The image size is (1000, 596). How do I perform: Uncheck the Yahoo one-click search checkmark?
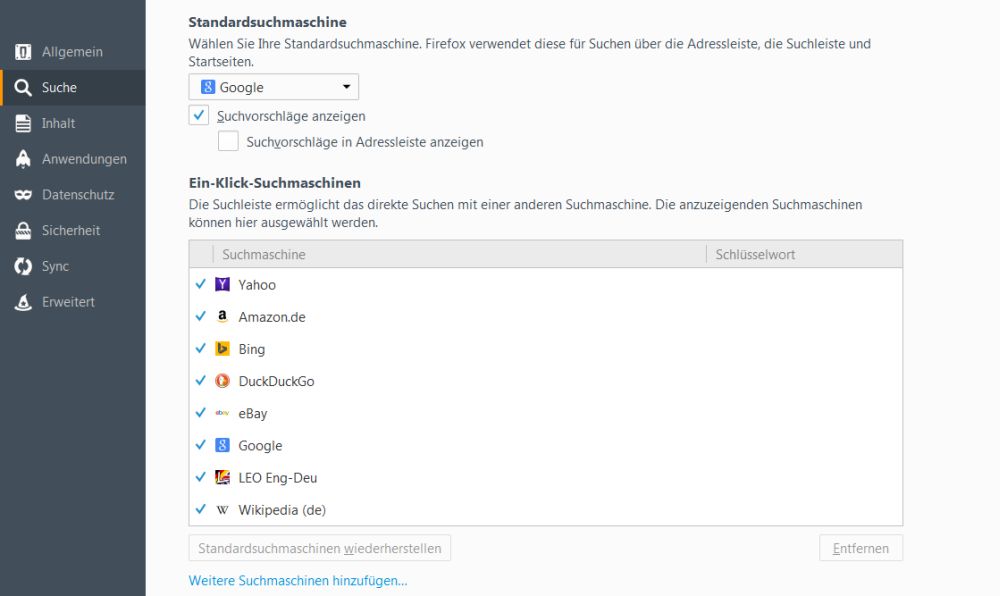coord(201,285)
